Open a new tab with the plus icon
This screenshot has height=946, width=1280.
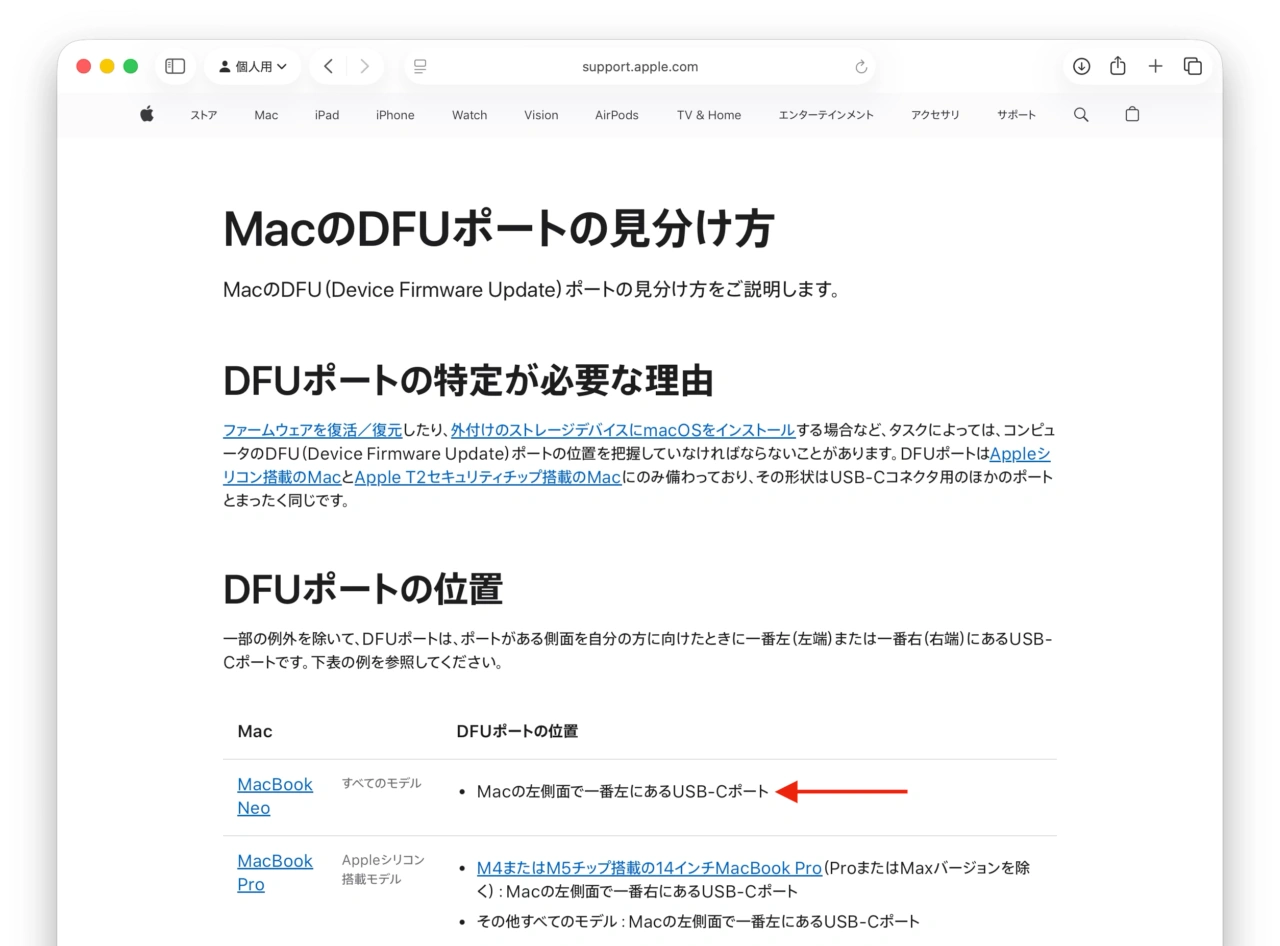(x=1155, y=66)
